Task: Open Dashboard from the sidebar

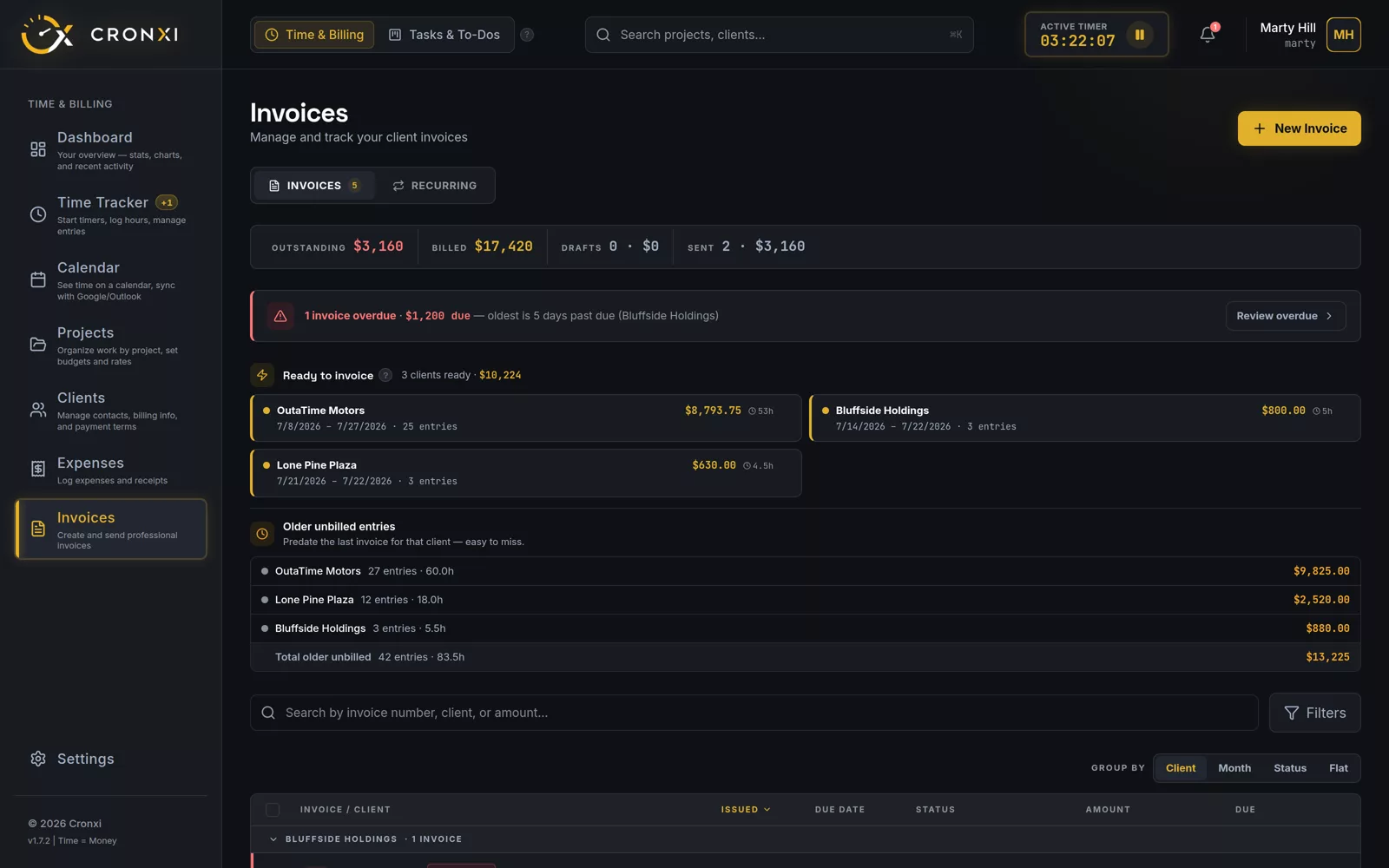Action: [110, 150]
